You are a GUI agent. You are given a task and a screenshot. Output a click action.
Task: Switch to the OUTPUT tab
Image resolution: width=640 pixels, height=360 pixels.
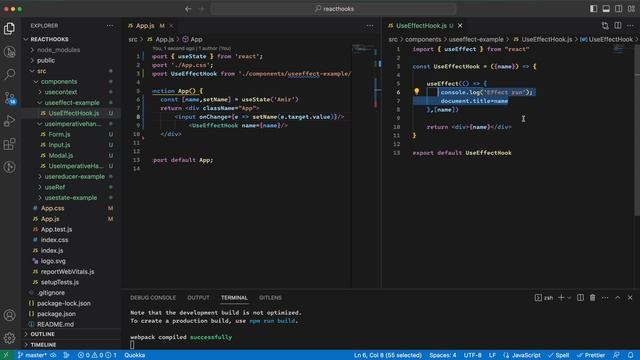click(198, 298)
